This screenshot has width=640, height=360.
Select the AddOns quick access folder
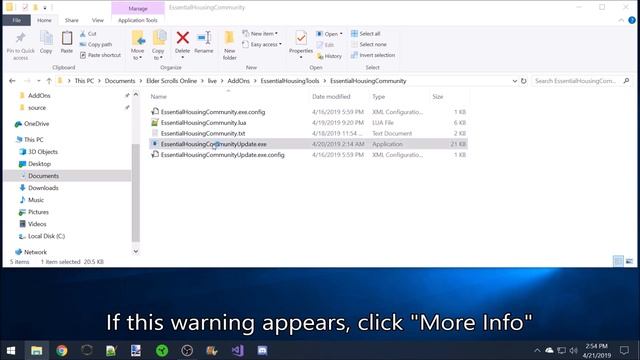click(x=39, y=96)
